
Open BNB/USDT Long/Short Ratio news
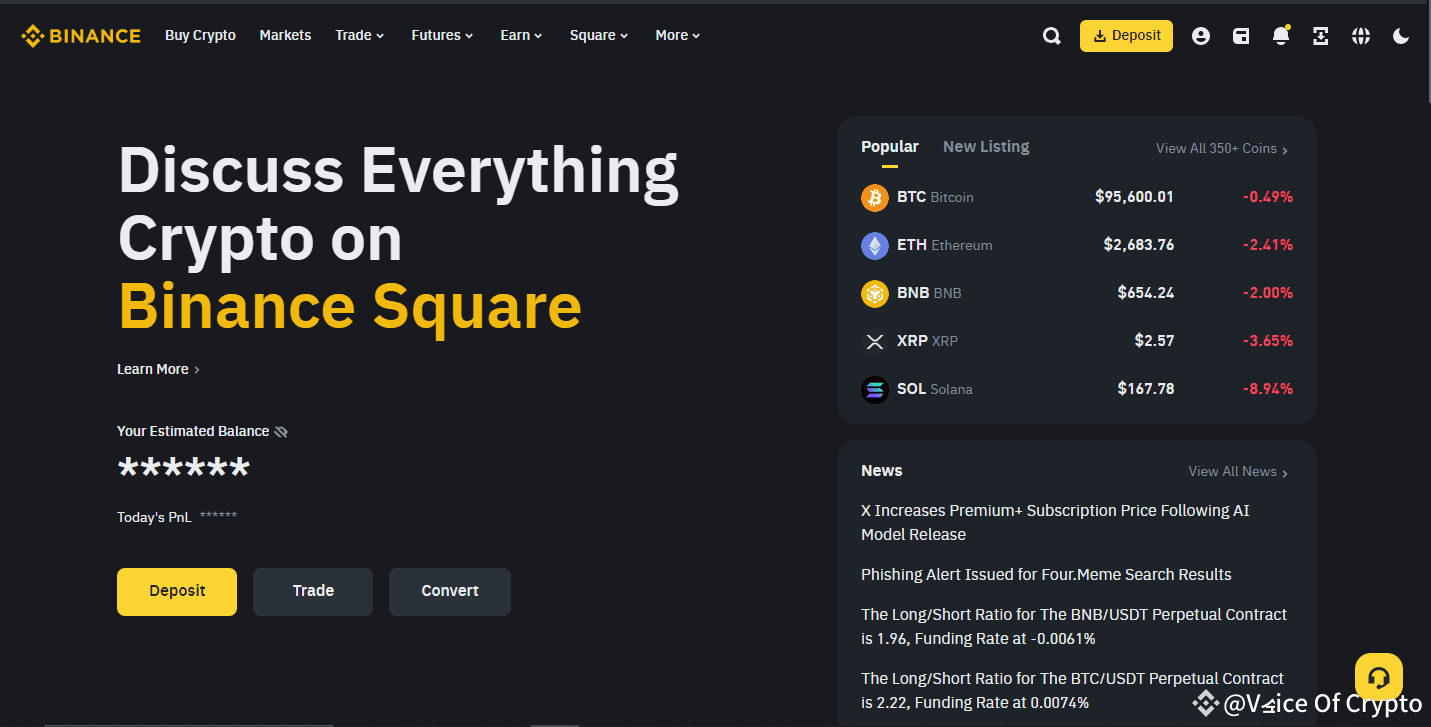click(1074, 626)
